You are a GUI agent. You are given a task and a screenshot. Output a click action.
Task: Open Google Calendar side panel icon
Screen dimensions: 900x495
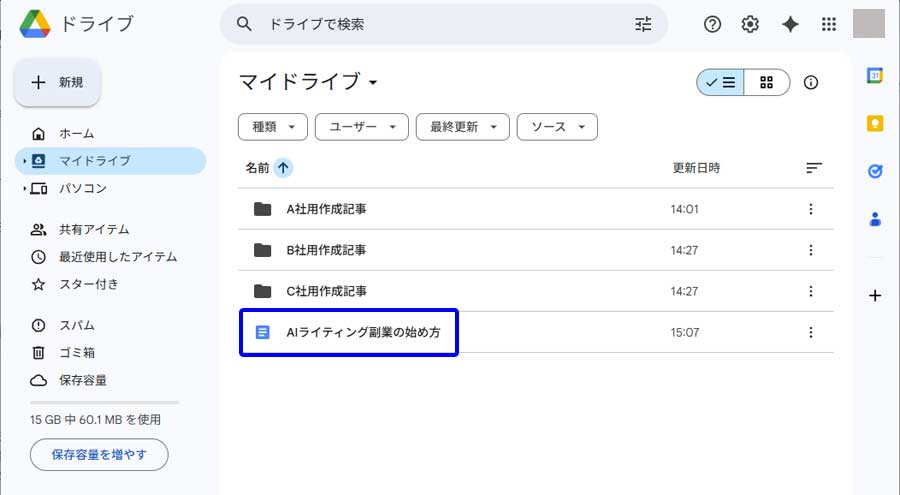875,76
